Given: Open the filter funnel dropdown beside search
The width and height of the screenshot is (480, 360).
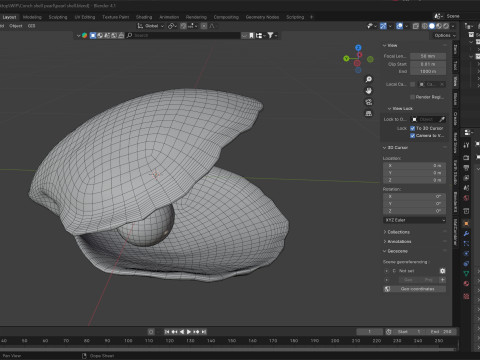Looking at the screenshot, I should pyautogui.click(x=272, y=35).
